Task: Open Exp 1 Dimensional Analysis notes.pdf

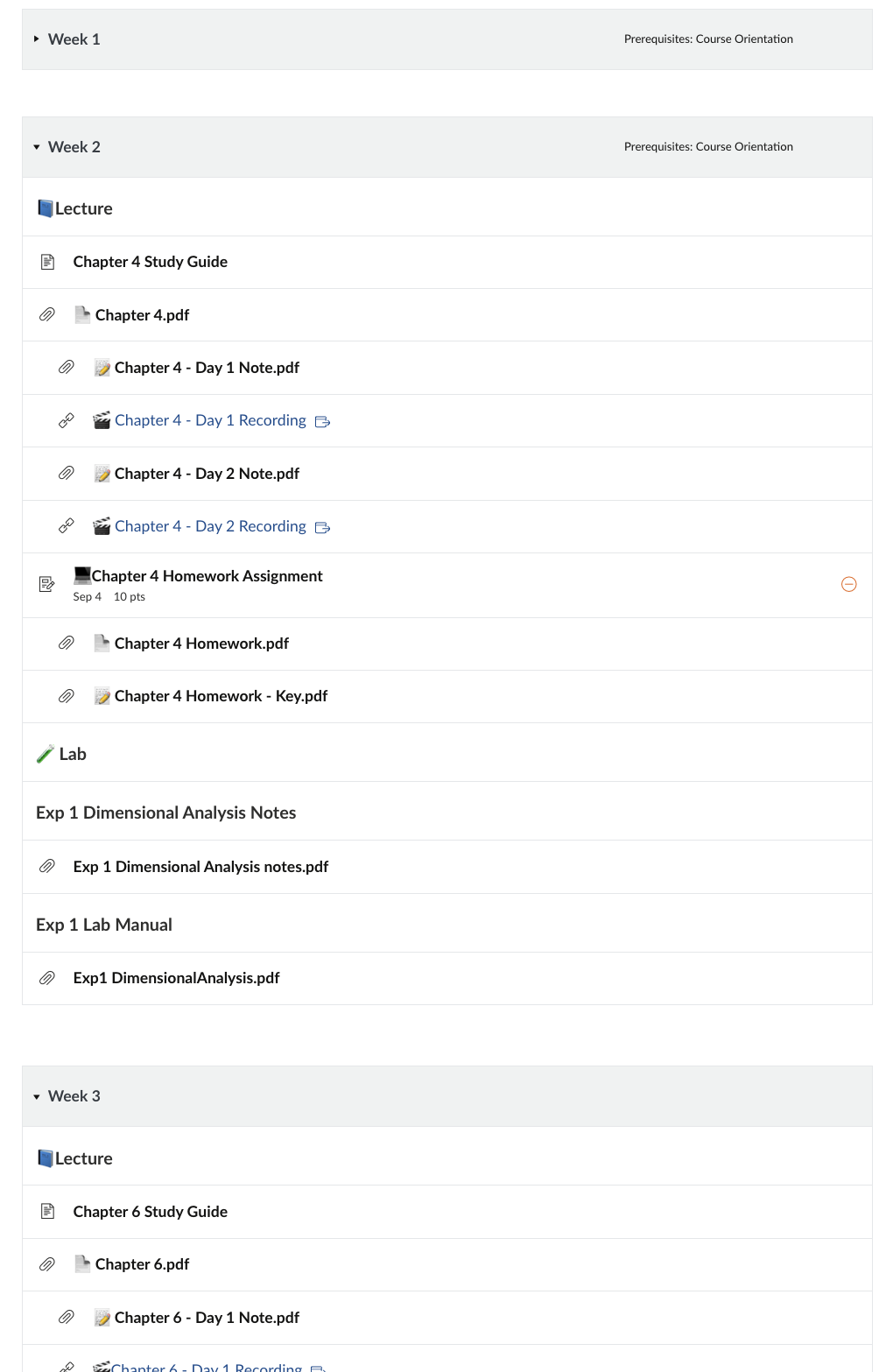Action: (200, 867)
